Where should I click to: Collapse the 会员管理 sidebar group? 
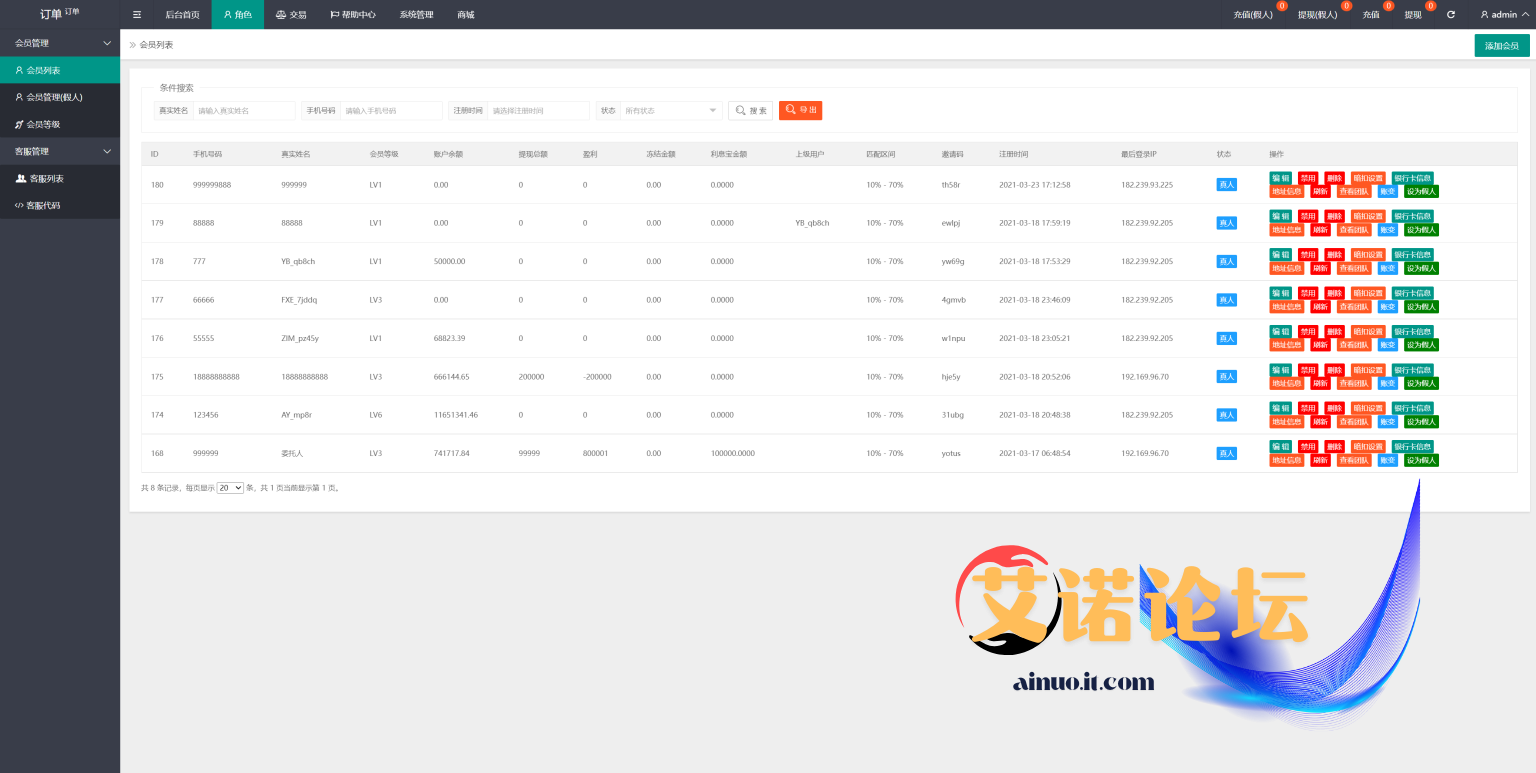[60, 43]
